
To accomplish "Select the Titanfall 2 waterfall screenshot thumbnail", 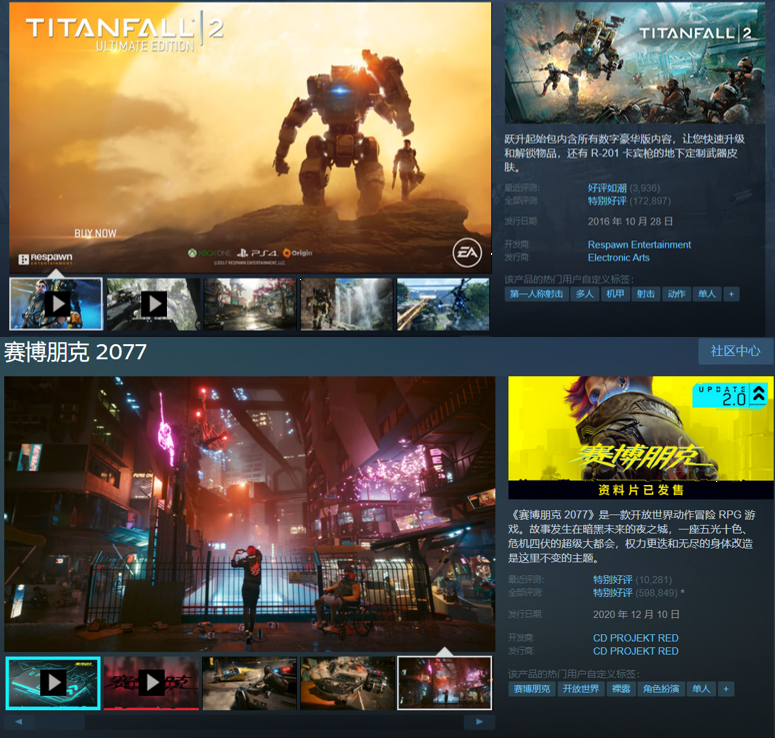I will [347, 304].
